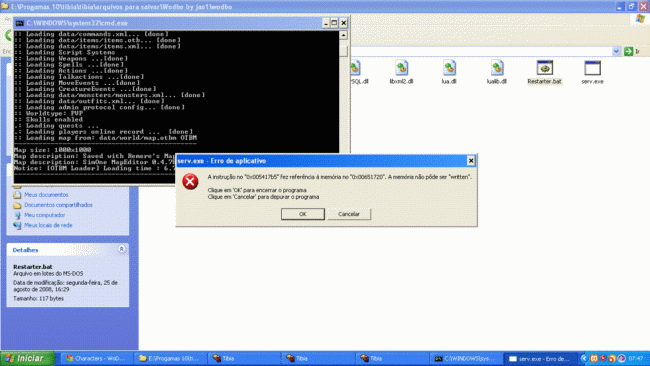Viewport: 650px width, 366px height.
Task: Click Cancelar to debug the program
Action: coord(349,214)
